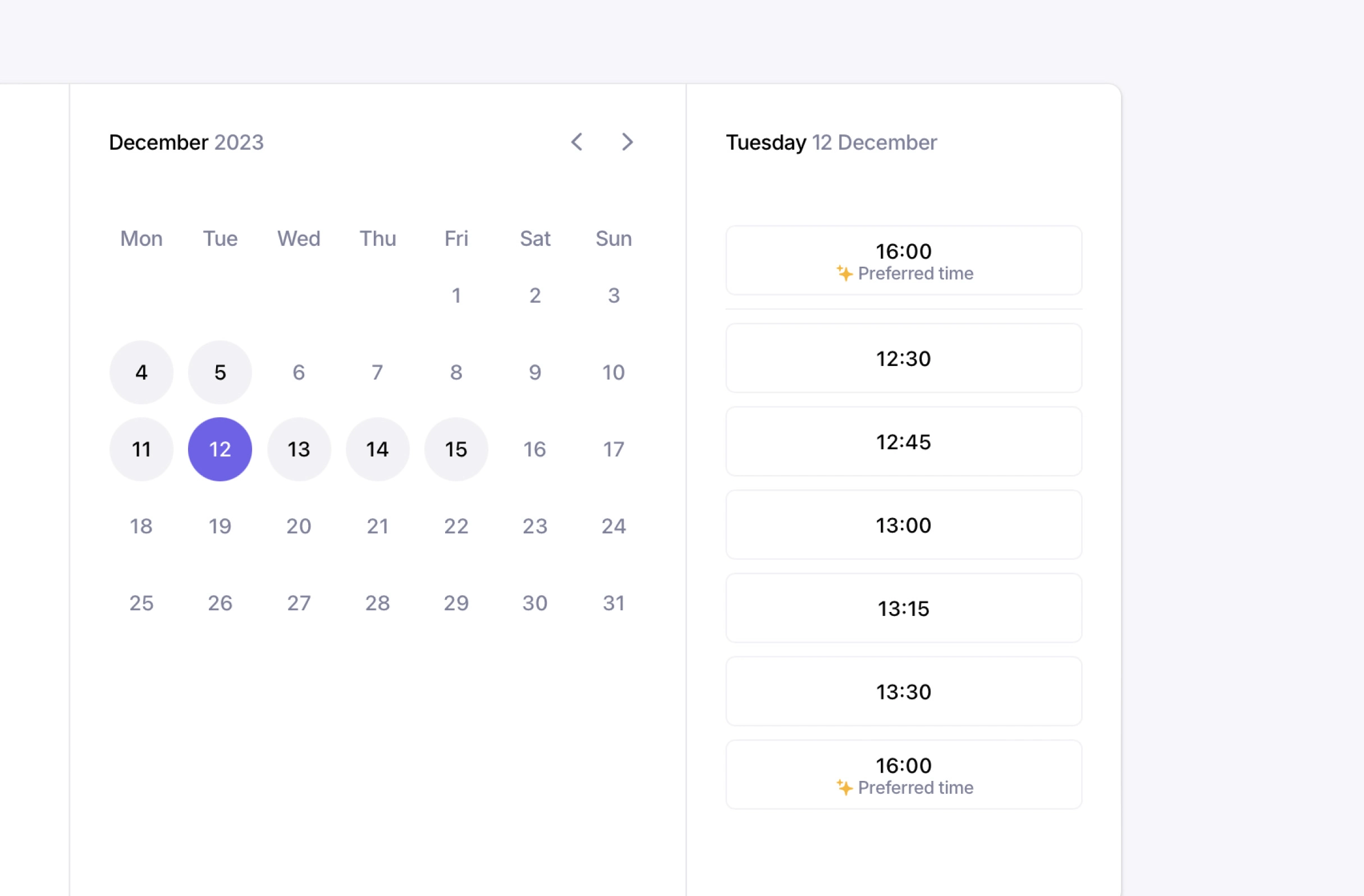Click date 10 on the calendar
The image size is (1364, 896).
(x=614, y=373)
